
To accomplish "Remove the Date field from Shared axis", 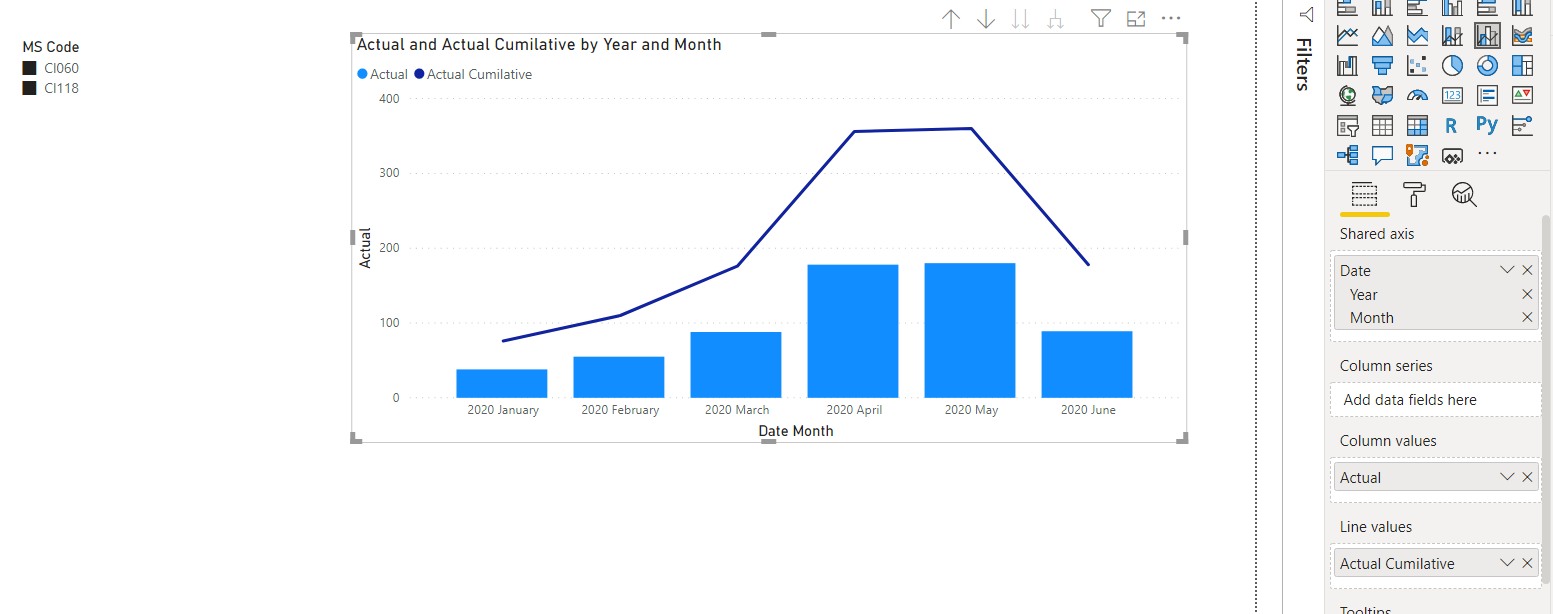I will 1527,270.
